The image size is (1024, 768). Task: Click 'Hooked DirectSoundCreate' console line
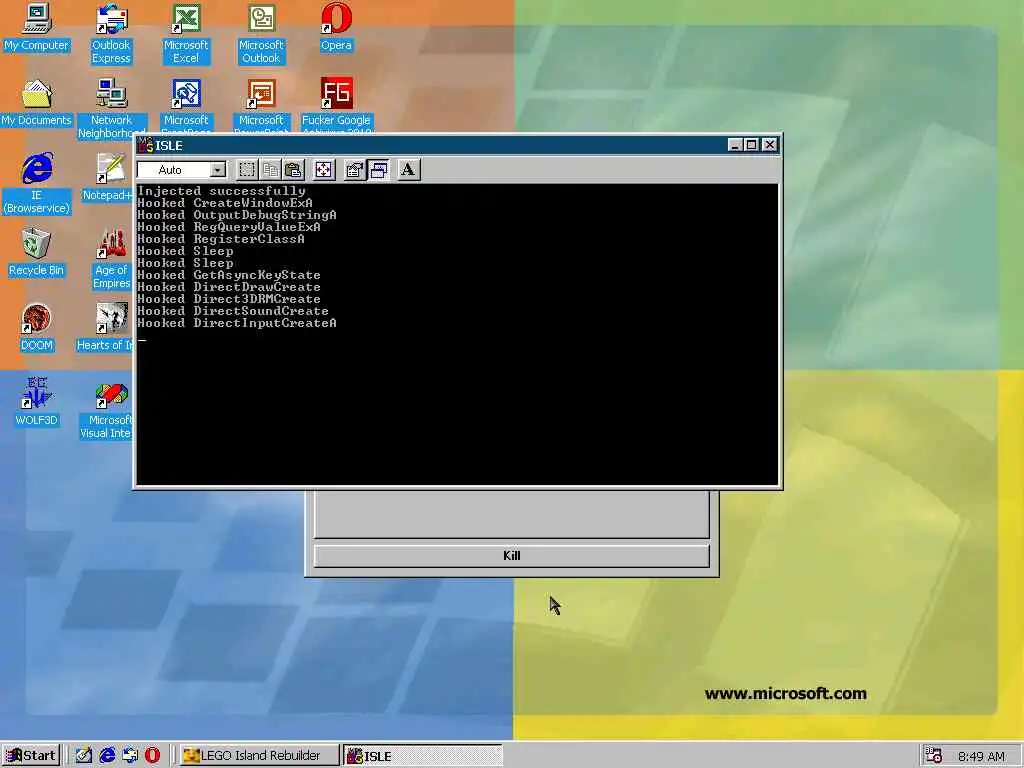233,311
